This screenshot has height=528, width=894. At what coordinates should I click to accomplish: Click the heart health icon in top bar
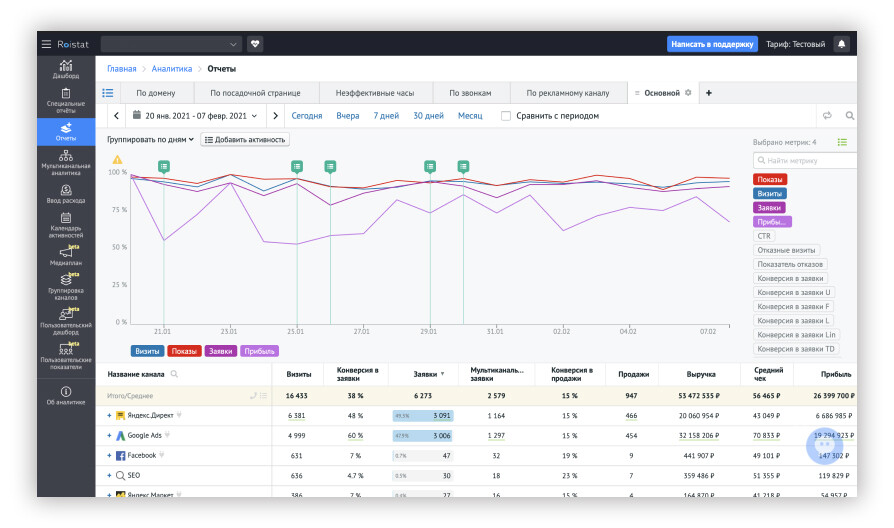click(255, 44)
